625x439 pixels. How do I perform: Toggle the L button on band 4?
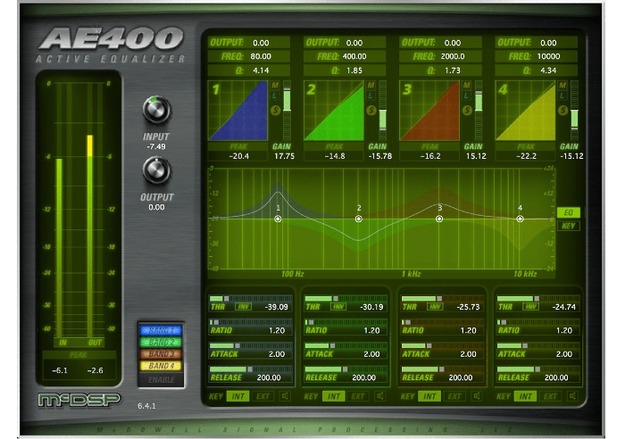pos(562,96)
